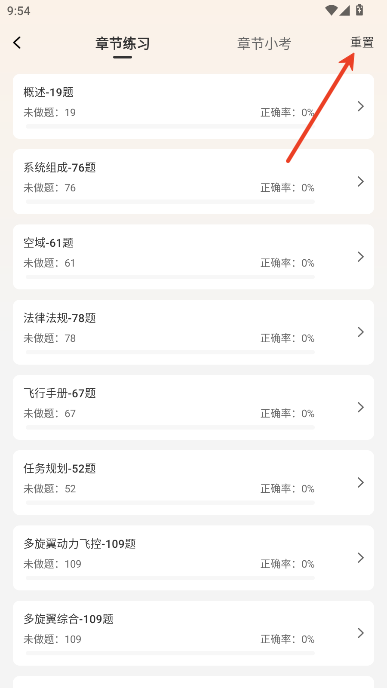Tap the back arrow icon
The image size is (387, 688).
click(x=17, y=43)
